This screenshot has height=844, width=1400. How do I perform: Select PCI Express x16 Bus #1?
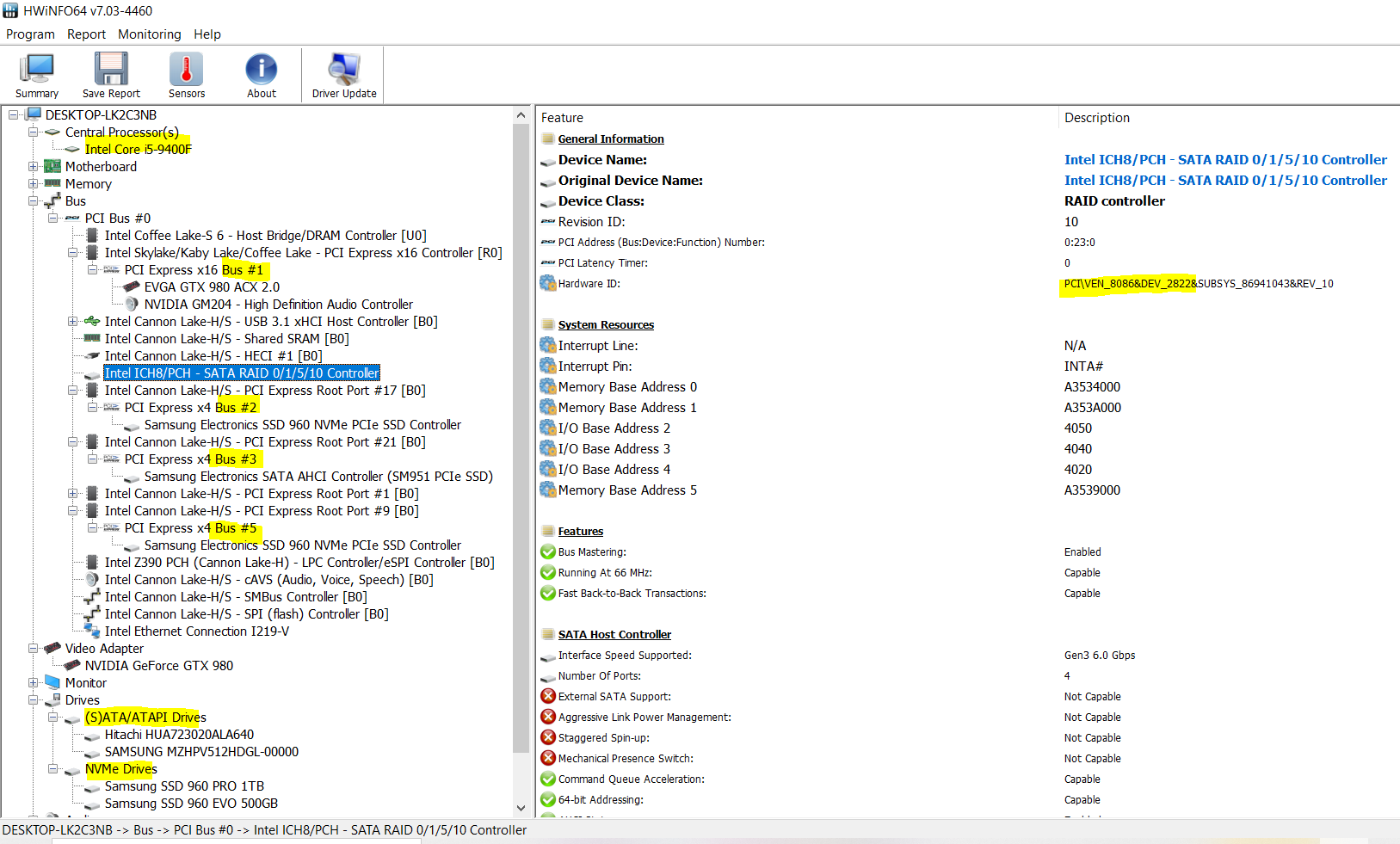coord(194,269)
